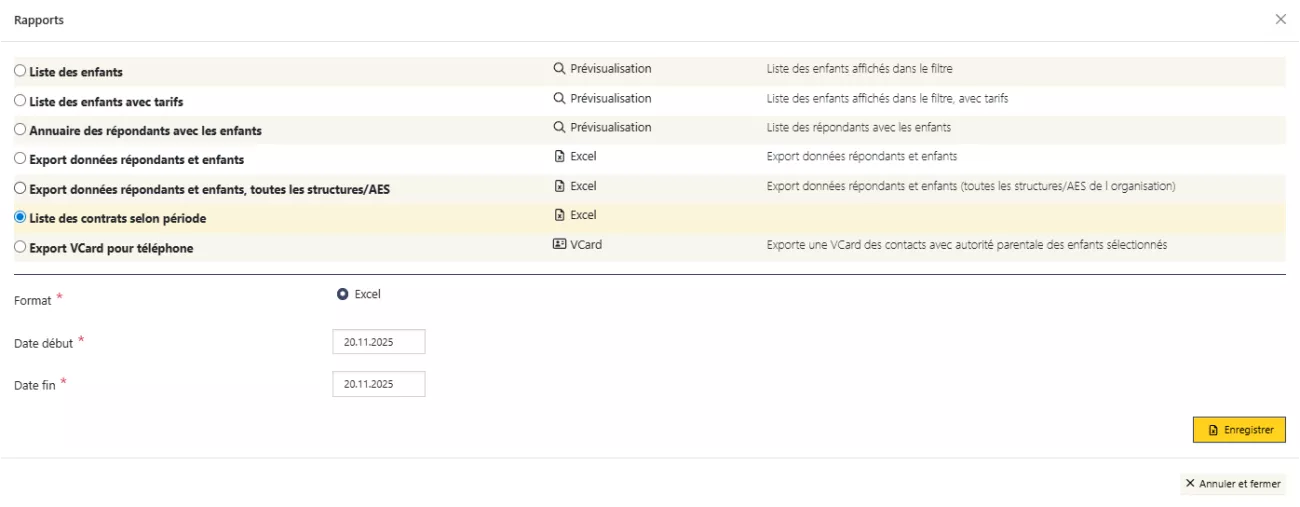Select the all structures/AES export radio option

pyautogui.click(x=20, y=188)
